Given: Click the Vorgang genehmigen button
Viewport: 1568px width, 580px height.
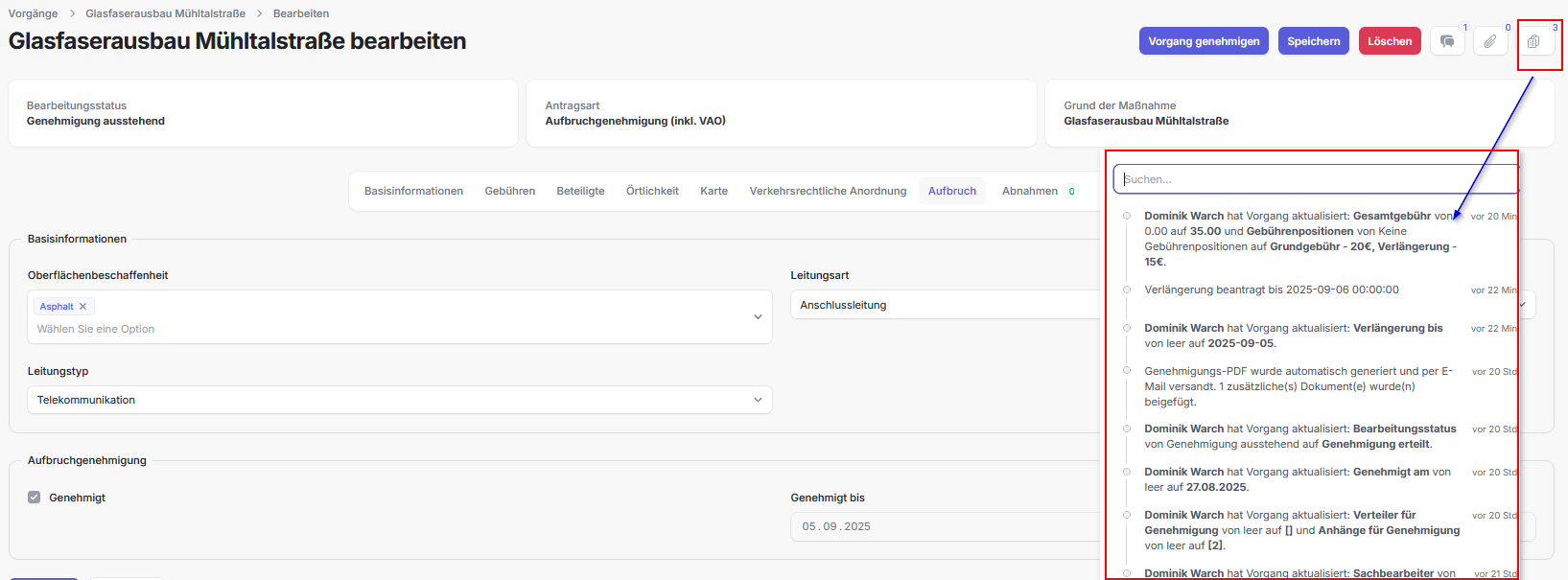Looking at the screenshot, I should click(x=1204, y=41).
